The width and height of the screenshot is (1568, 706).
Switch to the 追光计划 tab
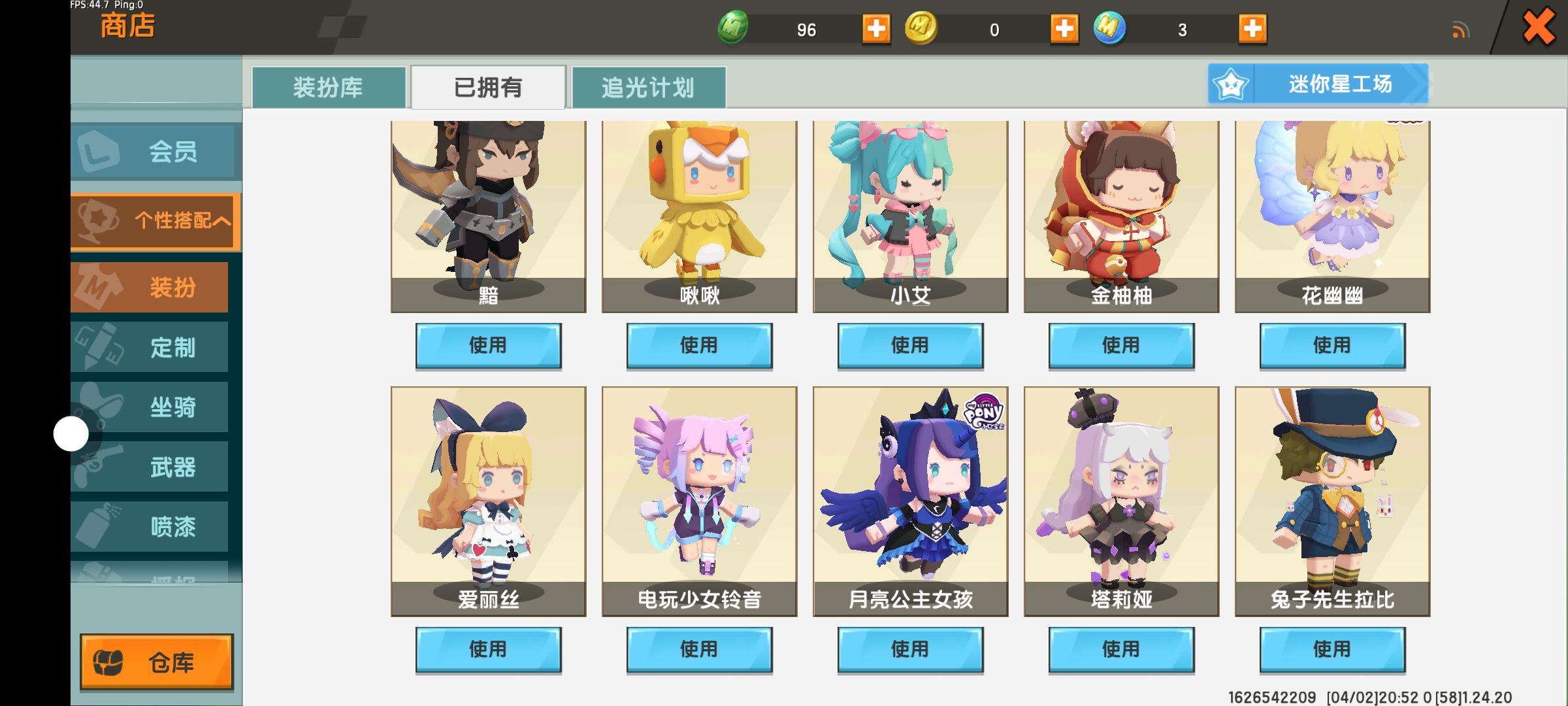pos(649,88)
